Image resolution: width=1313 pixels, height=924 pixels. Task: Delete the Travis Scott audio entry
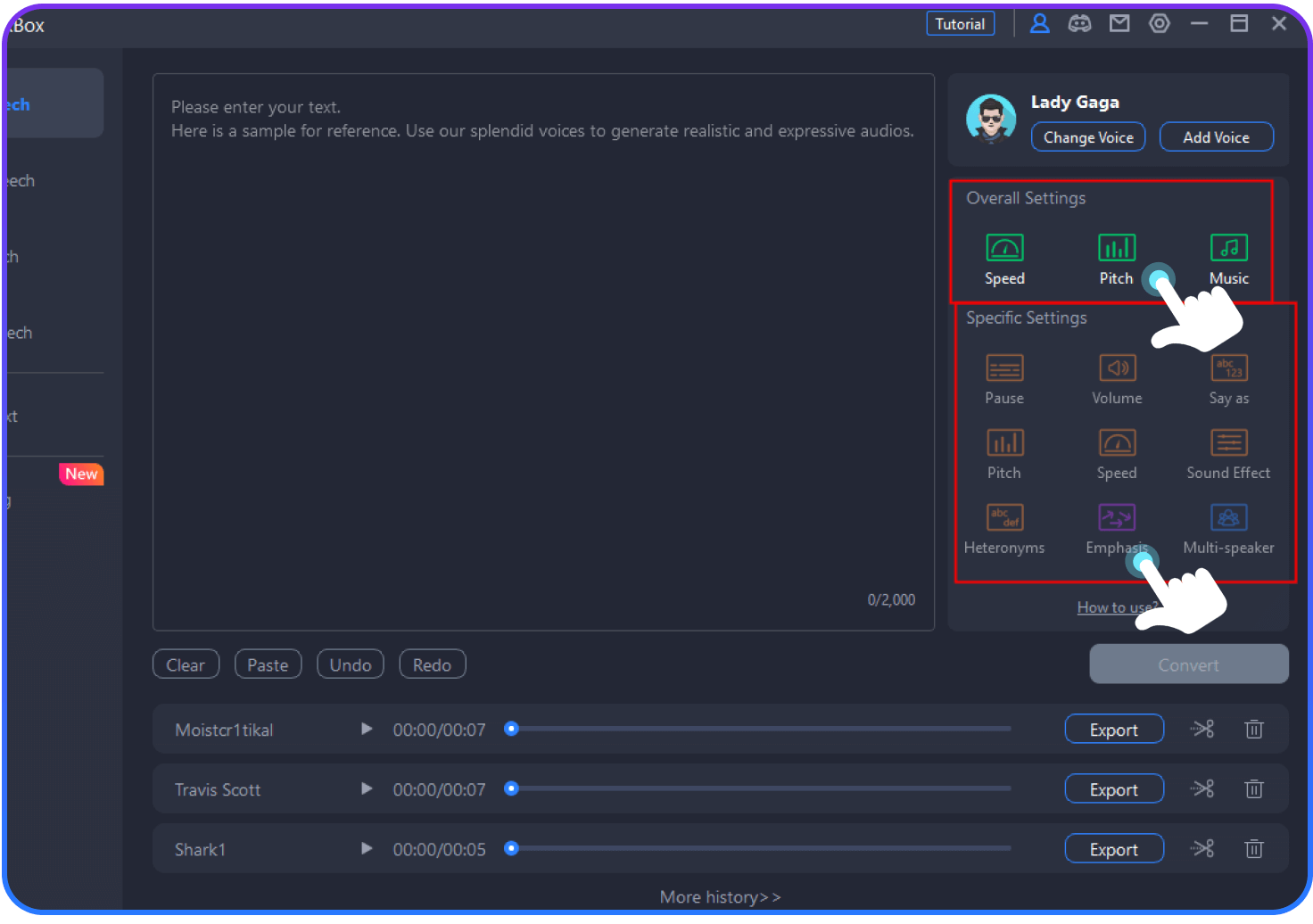[1254, 789]
